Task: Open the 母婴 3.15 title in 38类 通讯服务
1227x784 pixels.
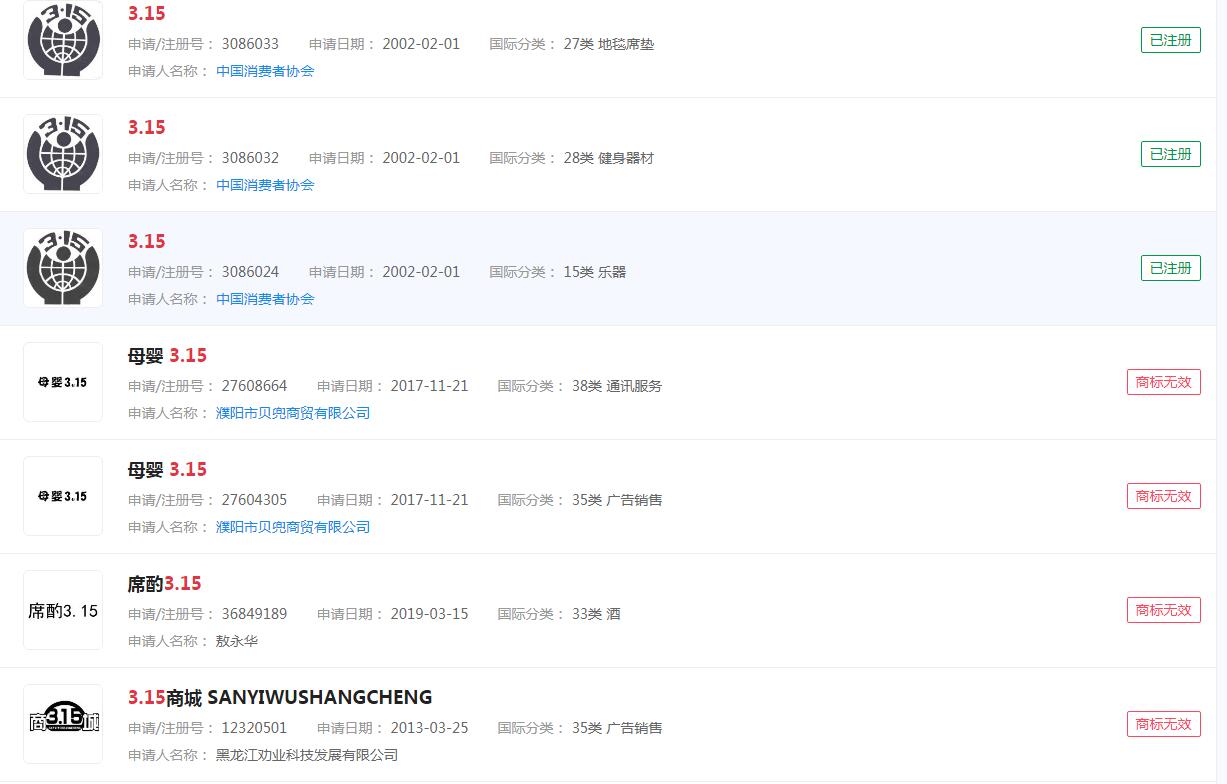Action: [167, 356]
